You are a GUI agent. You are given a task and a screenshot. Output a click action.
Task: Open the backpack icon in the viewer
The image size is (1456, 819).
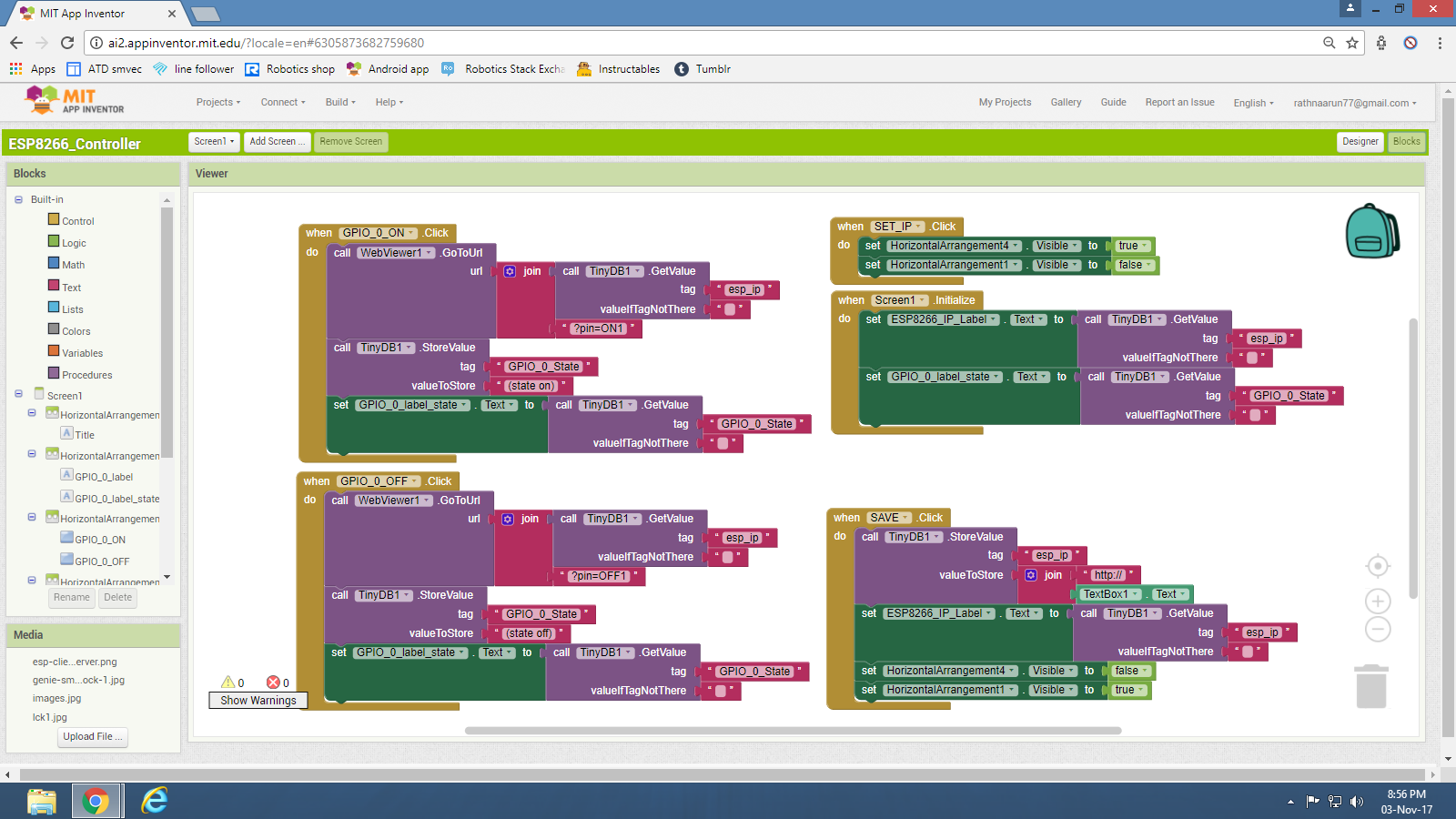coord(1372,230)
